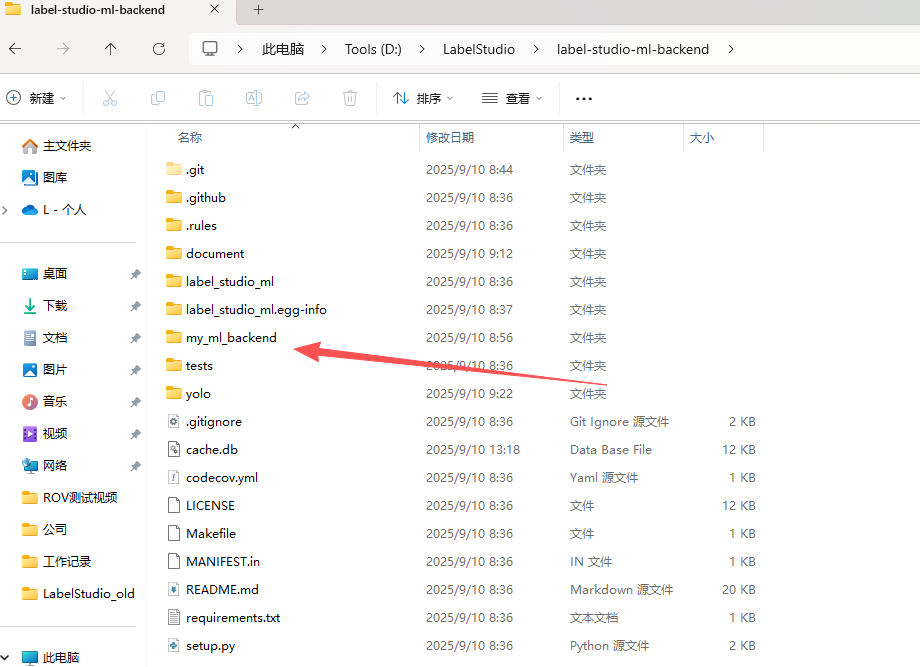
Task: Select the setup.py file
Action: 210,646
